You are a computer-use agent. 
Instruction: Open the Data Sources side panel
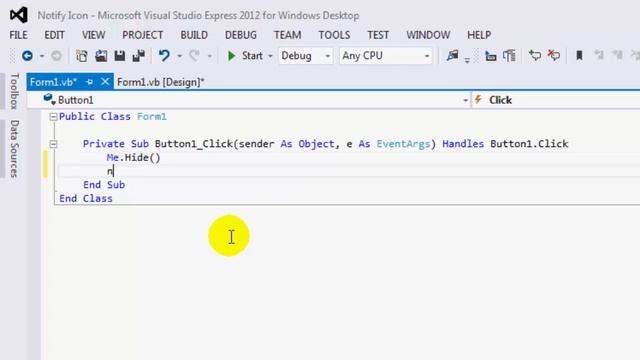click(x=14, y=149)
